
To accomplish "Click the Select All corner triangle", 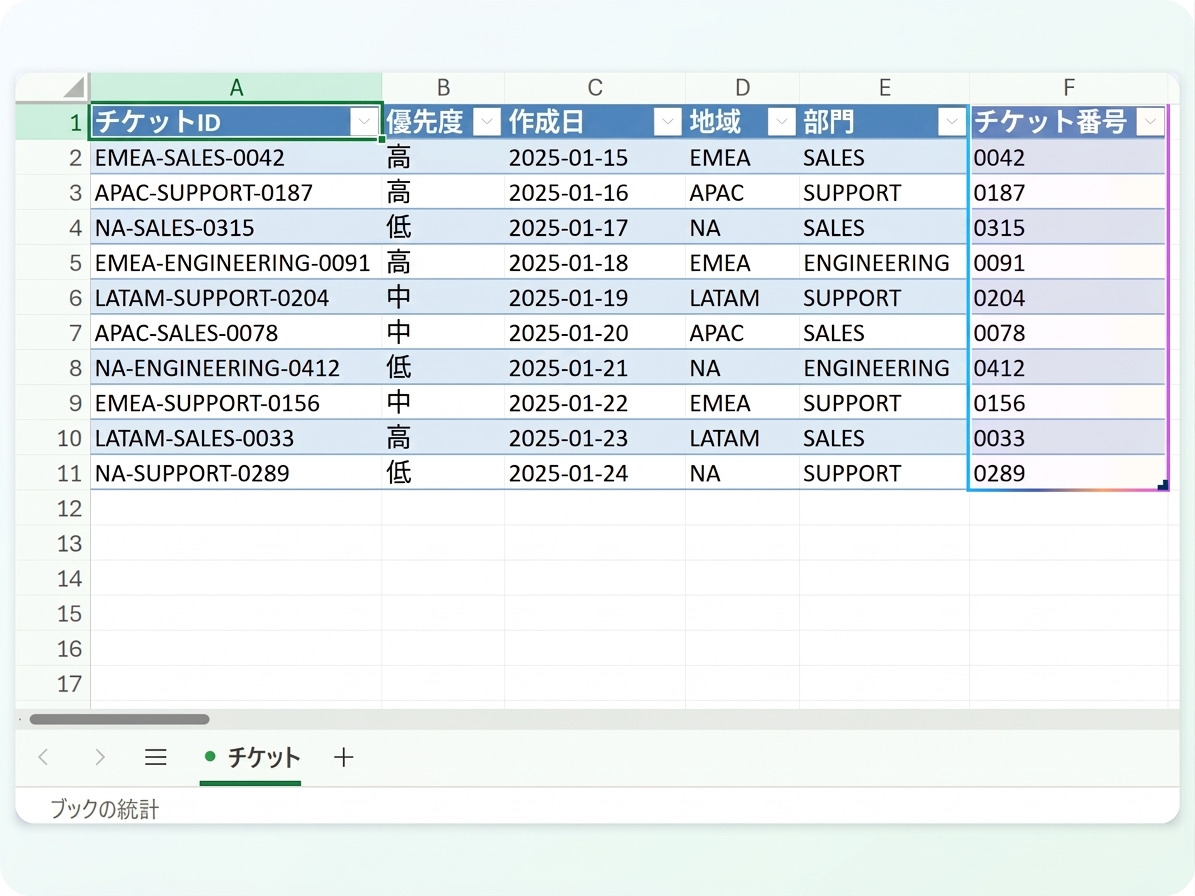I will [74, 87].
